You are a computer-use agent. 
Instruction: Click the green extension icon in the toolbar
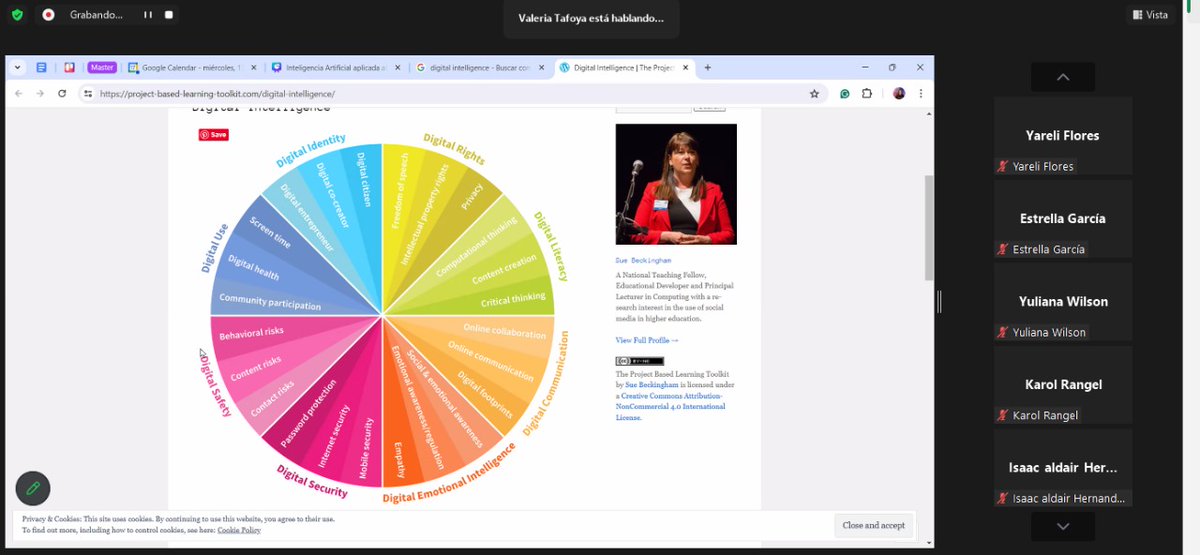845,93
